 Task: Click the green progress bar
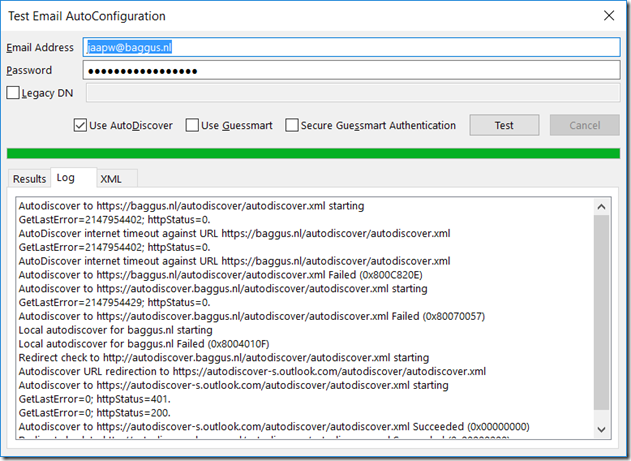pos(314,153)
